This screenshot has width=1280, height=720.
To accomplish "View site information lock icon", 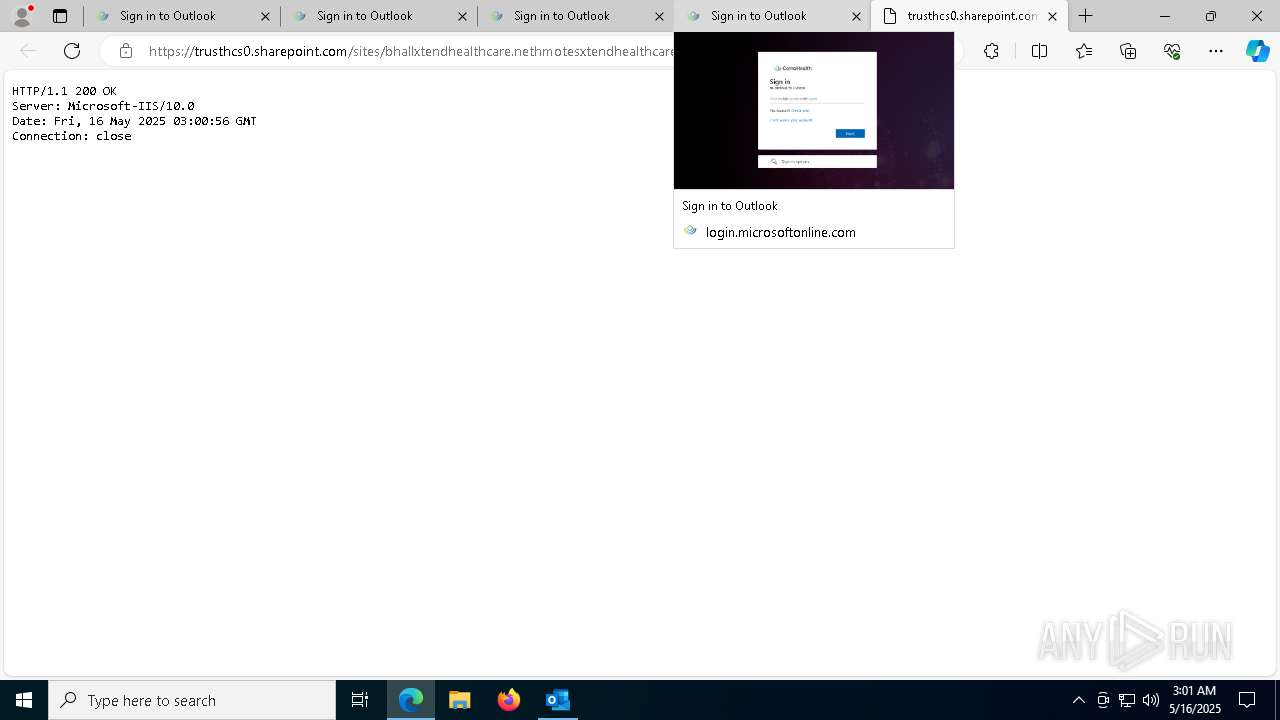I will 125,51.
